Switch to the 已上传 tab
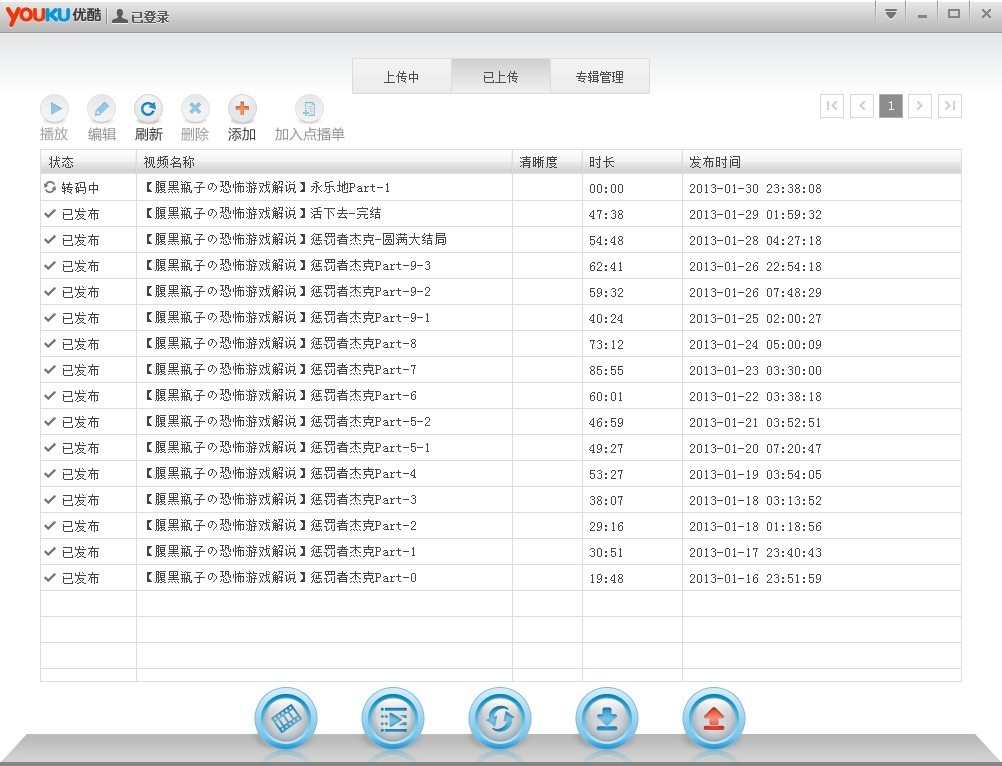1002x766 pixels. click(x=501, y=77)
